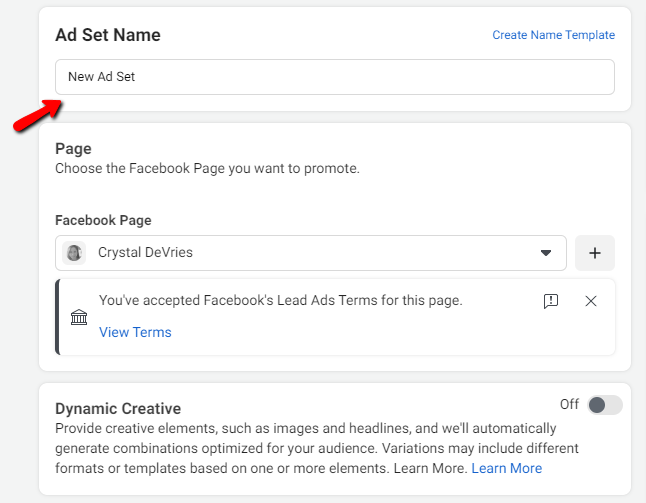Click the Create Name Template link
Image resolution: width=646 pixels, height=503 pixels.
(553, 35)
